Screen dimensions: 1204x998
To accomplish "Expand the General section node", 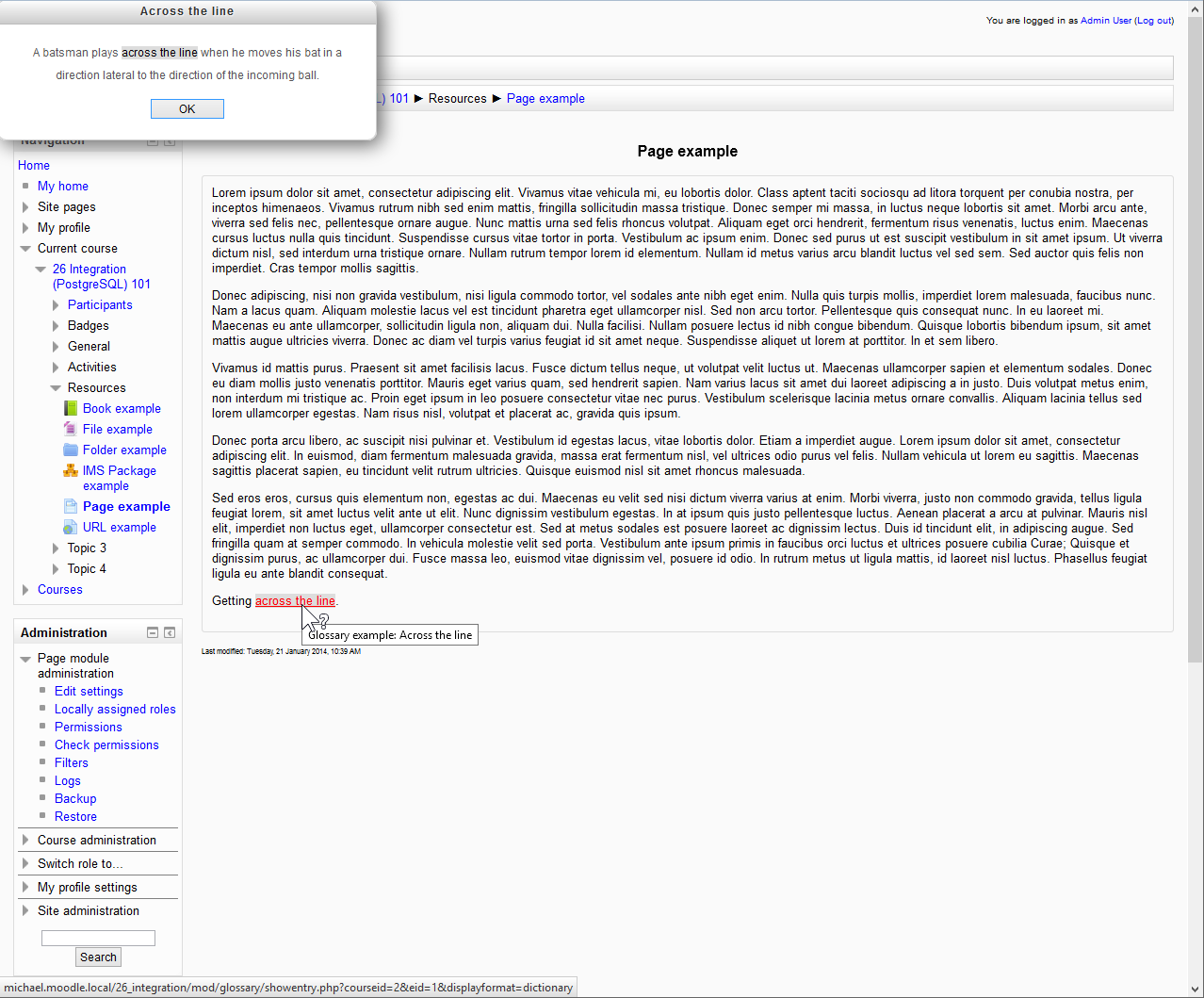I will point(56,346).
